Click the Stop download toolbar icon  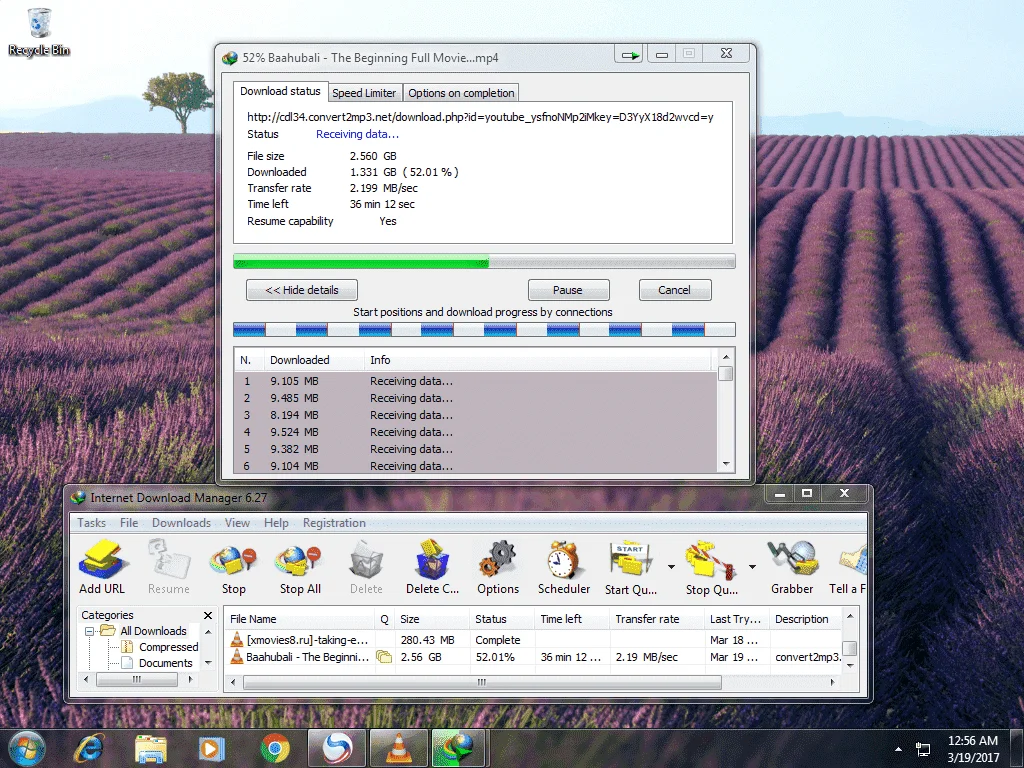click(x=233, y=567)
